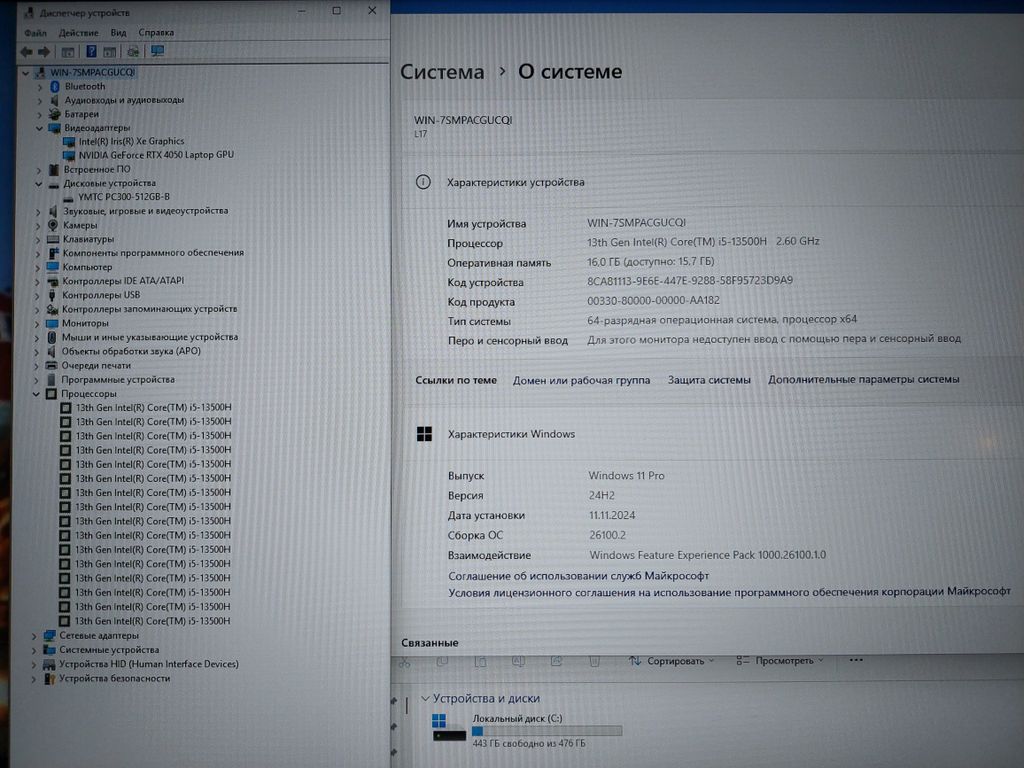Expand the Bluetooth tree node

click(41, 86)
